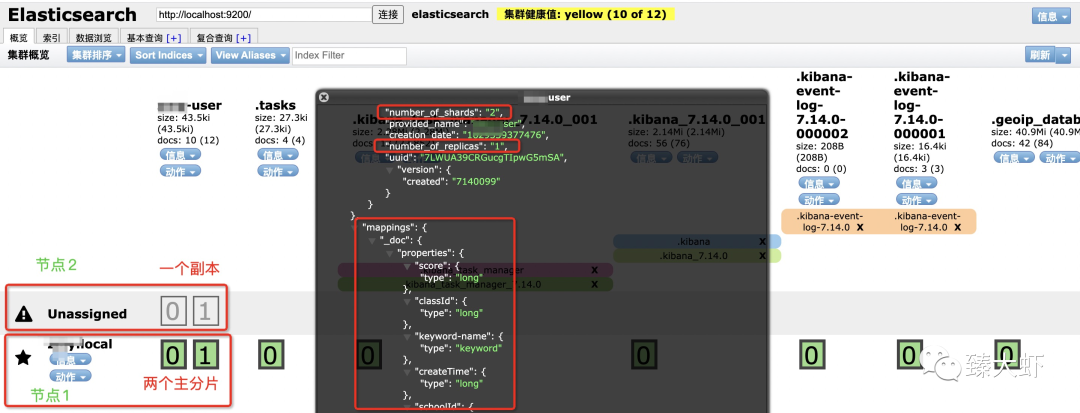The height and width of the screenshot is (413, 1080).
Task: Select unassigned replica shard 1
Action: [205, 313]
